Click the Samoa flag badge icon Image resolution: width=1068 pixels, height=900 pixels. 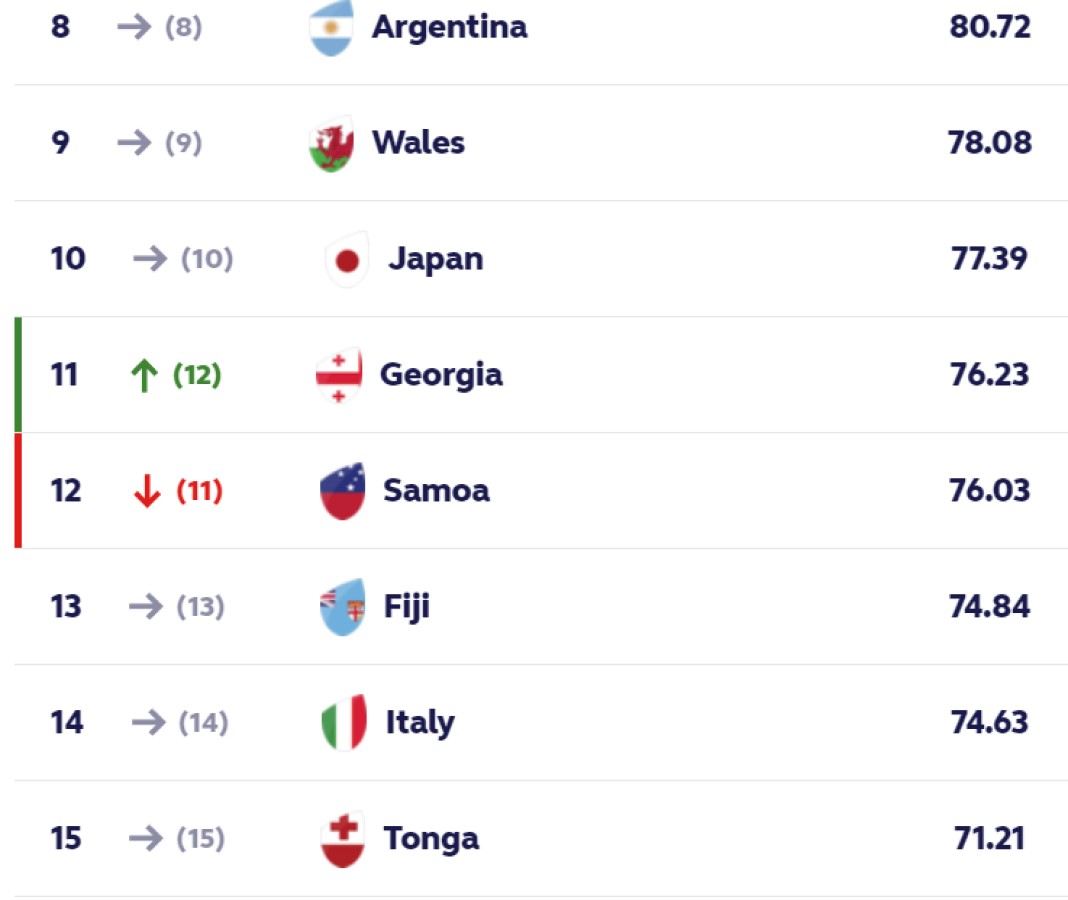click(x=342, y=491)
